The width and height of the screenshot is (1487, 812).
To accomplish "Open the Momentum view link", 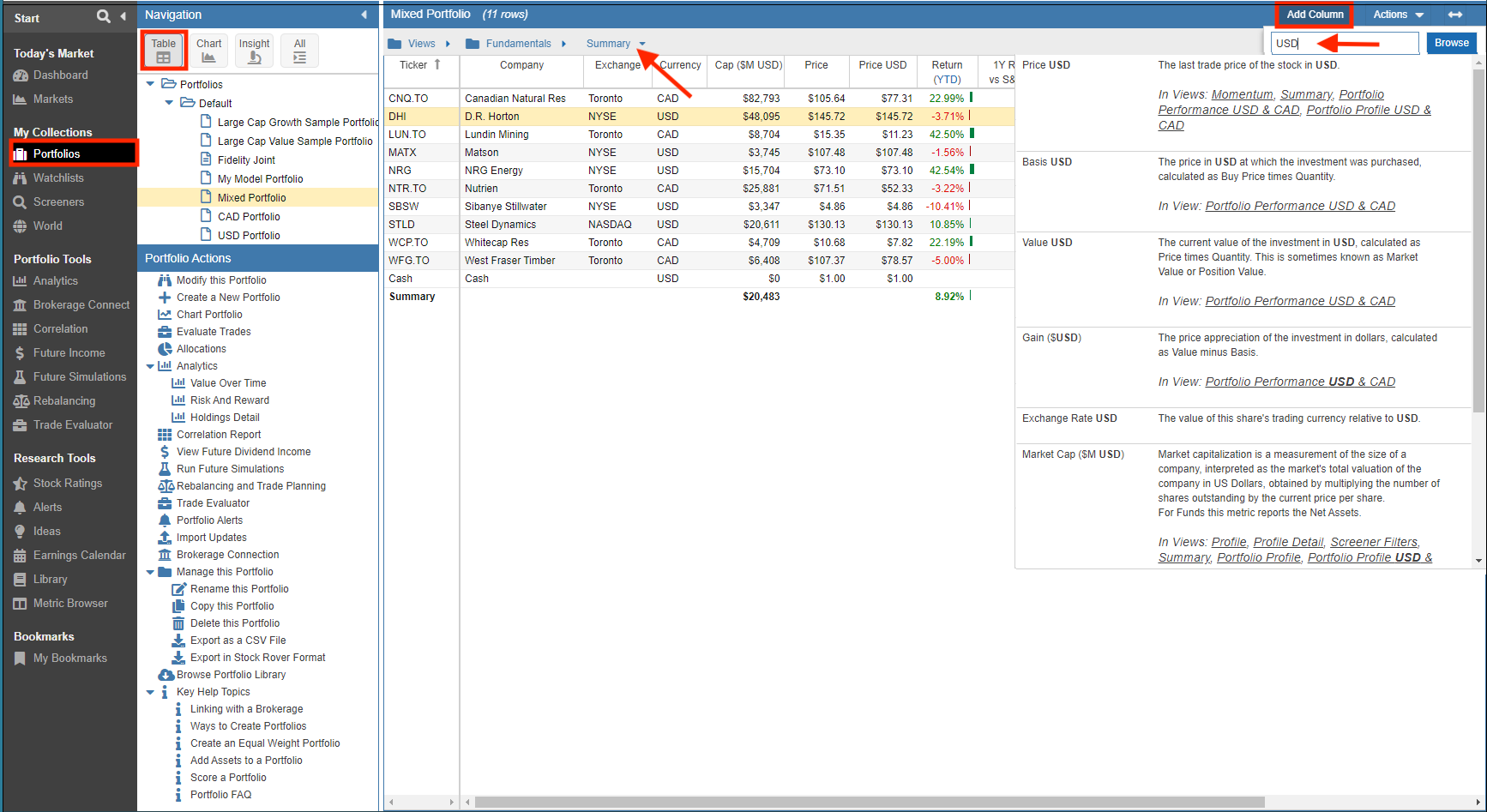I will click(1242, 95).
